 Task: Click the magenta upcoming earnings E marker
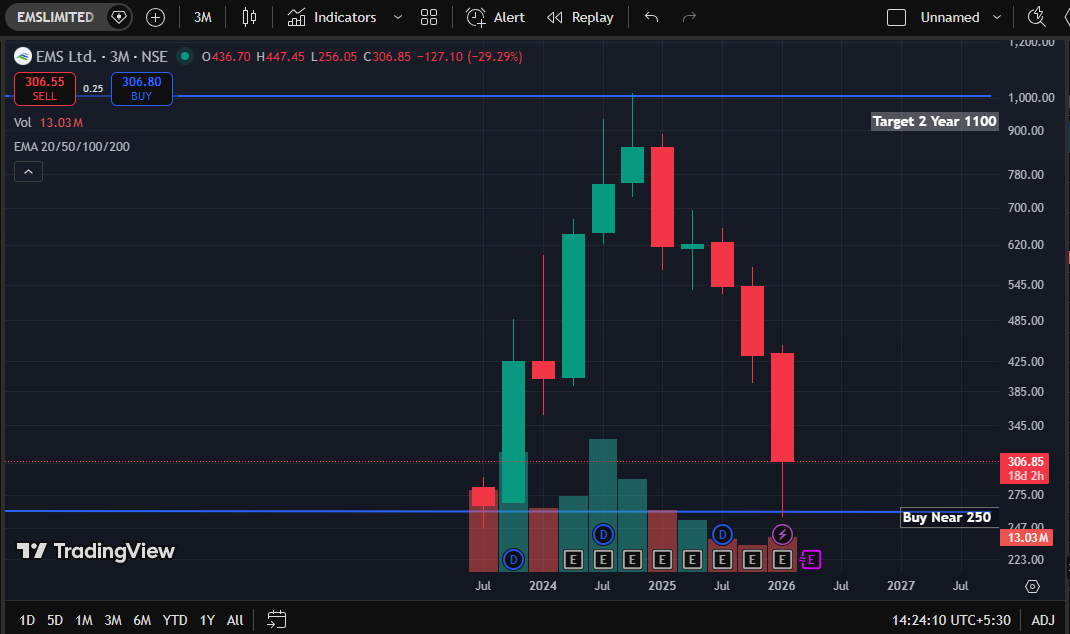coord(811,560)
